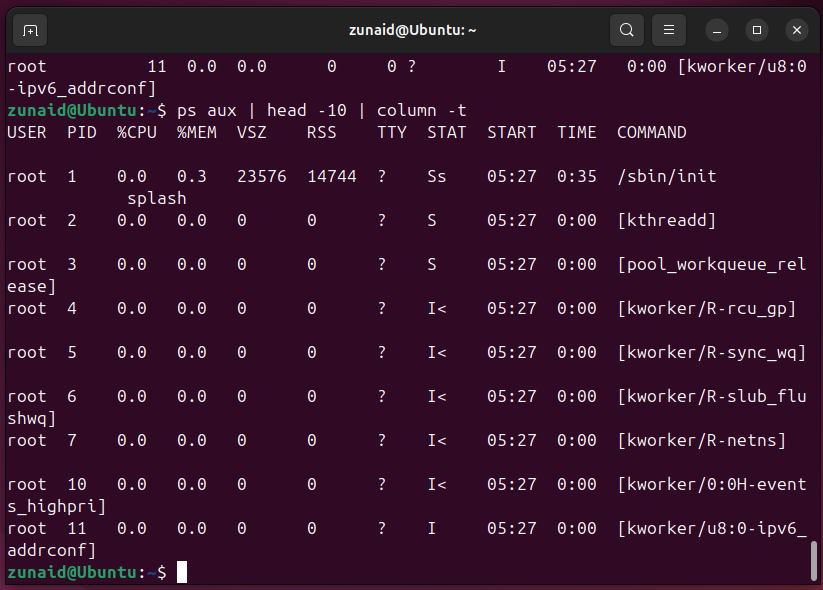Maximize the terminal window

click(757, 30)
